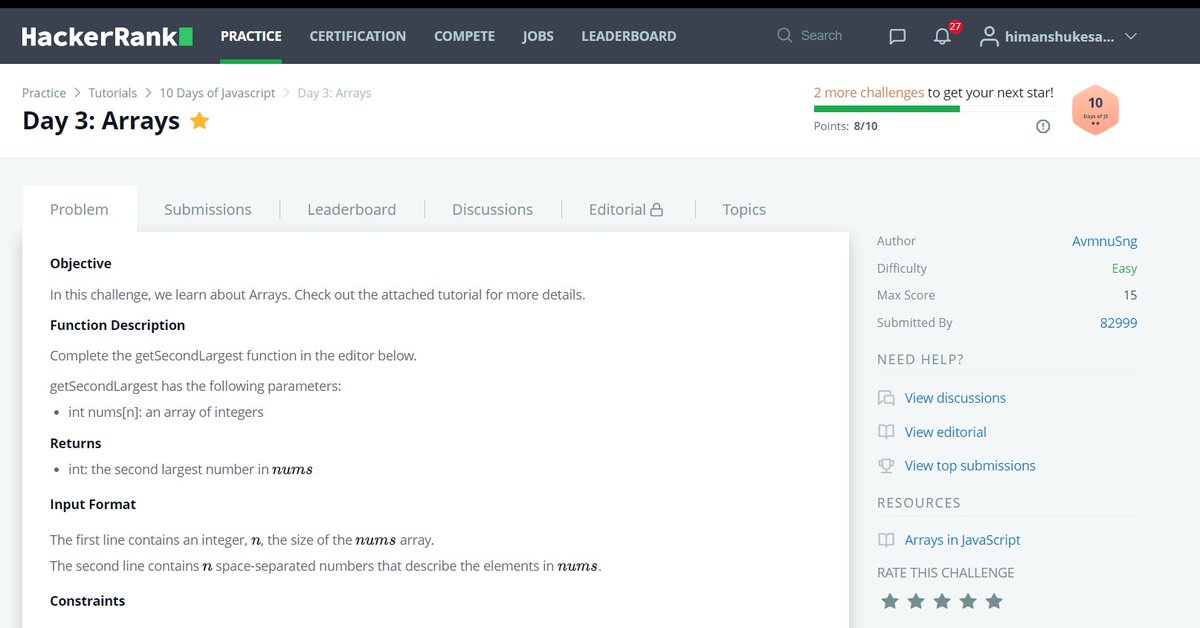
Task: Click the Arrays in JavaScript book icon
Action: coord(886,540)
